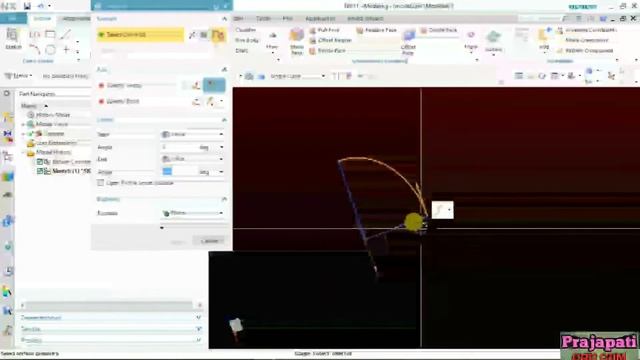640x360 pixels.
Task: Click the Offset Region tool
Action: coord(331,40)
